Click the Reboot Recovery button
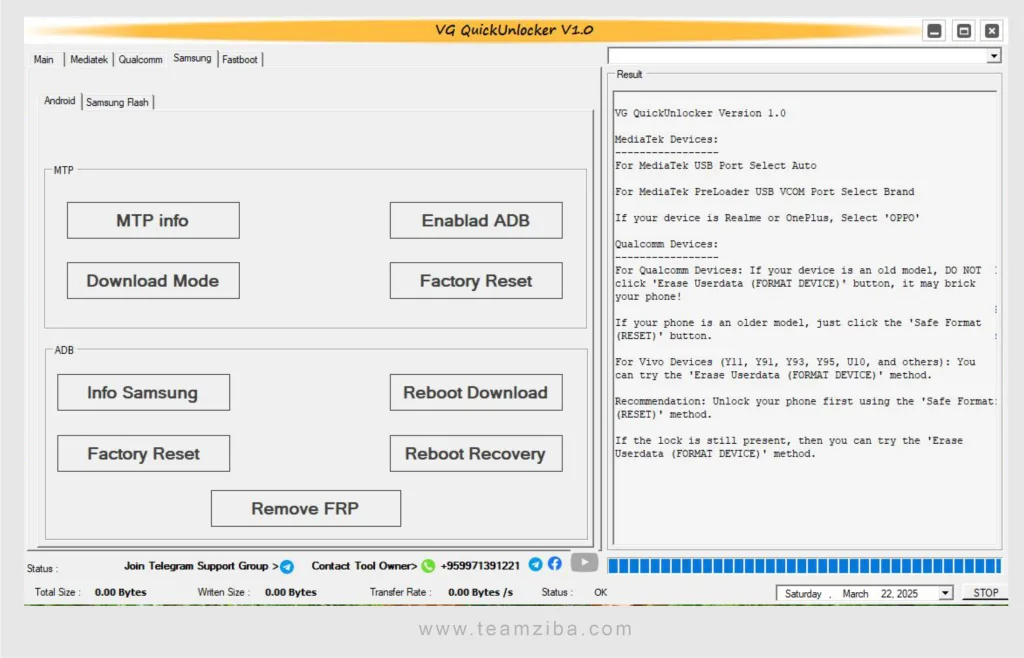Viewport: 1024px width, 658px height. 476,454
